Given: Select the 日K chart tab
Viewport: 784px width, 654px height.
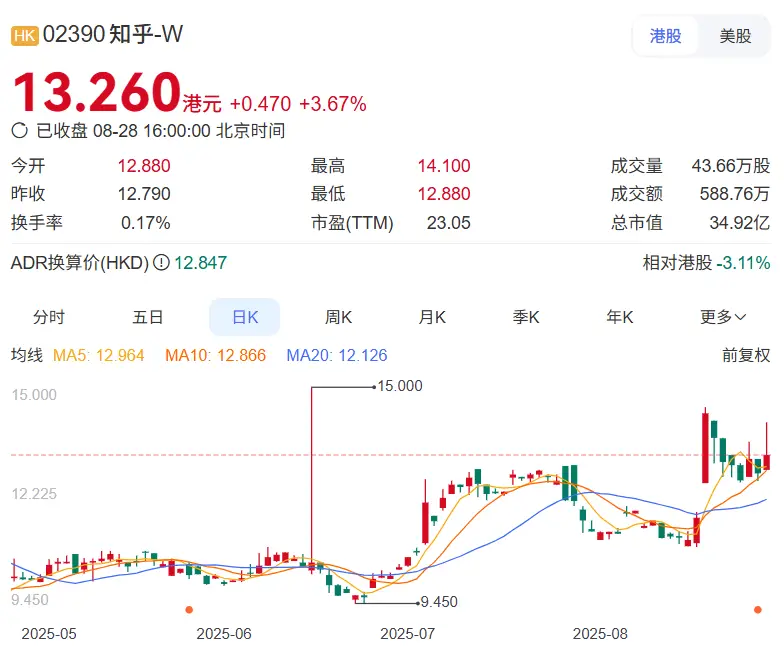Looking at the screenshot, I should tap(244, 317).
